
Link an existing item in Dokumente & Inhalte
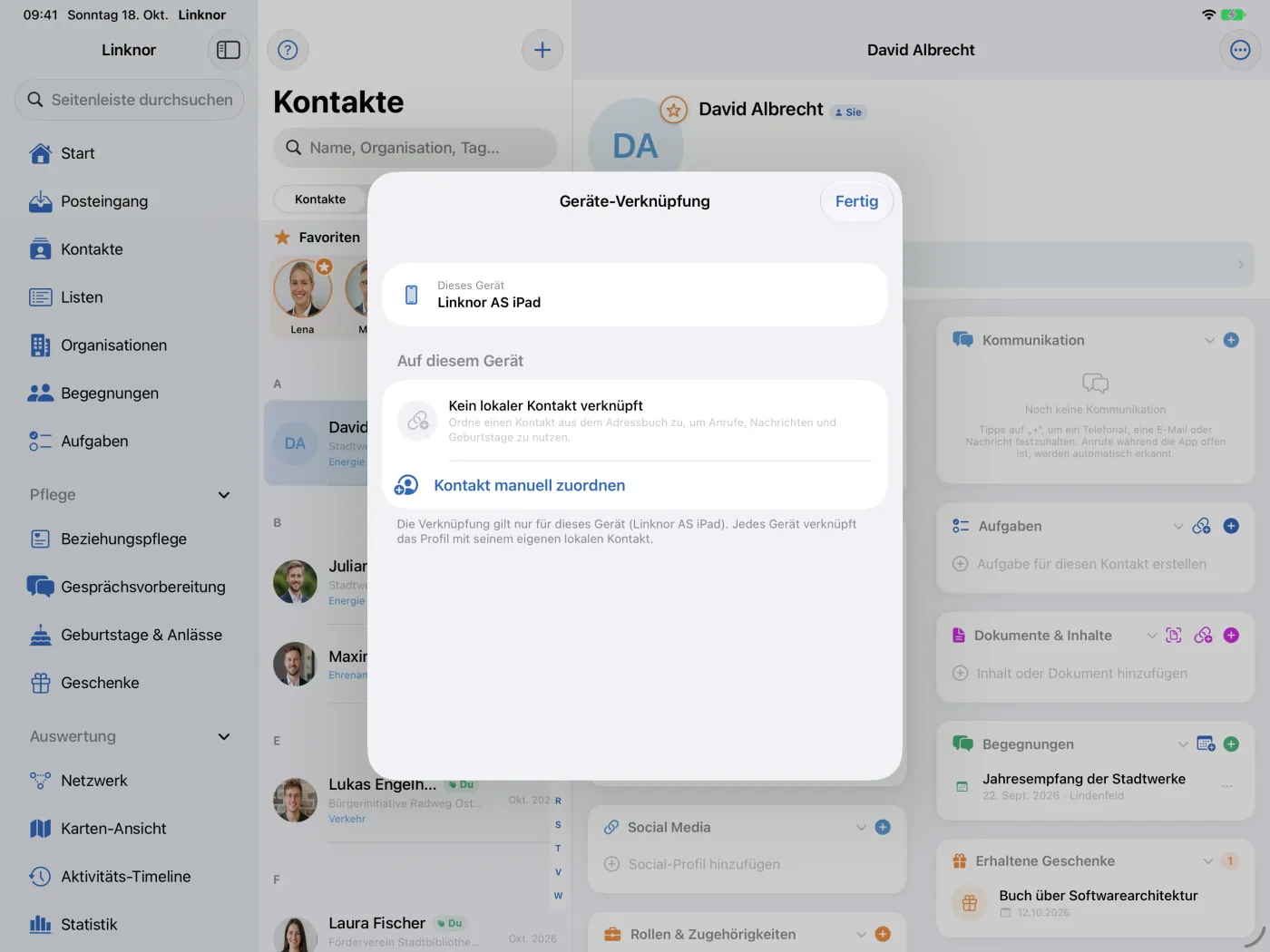(1204, 636)
